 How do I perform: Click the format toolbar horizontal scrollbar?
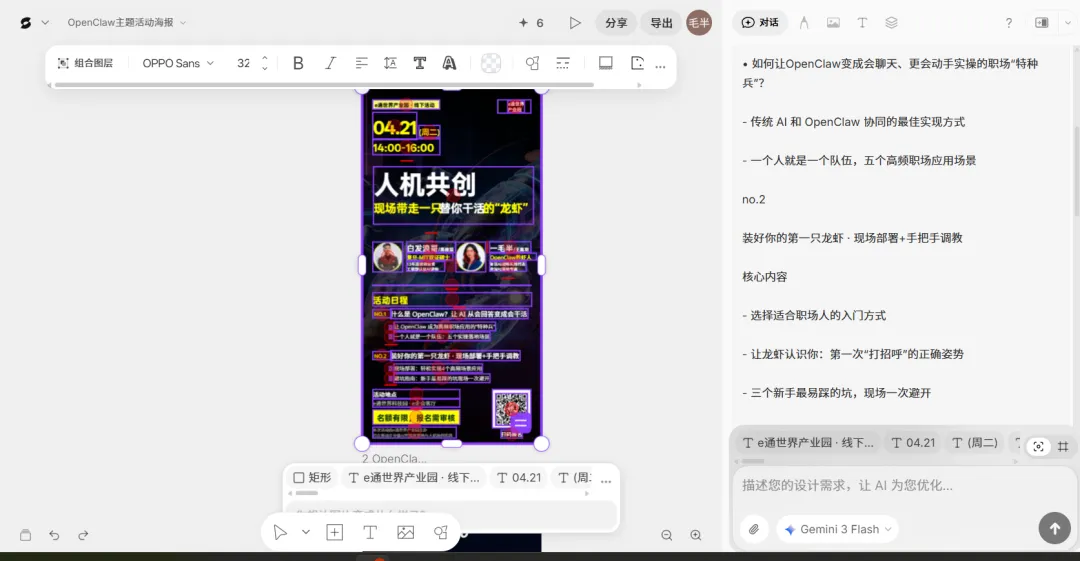324,85
